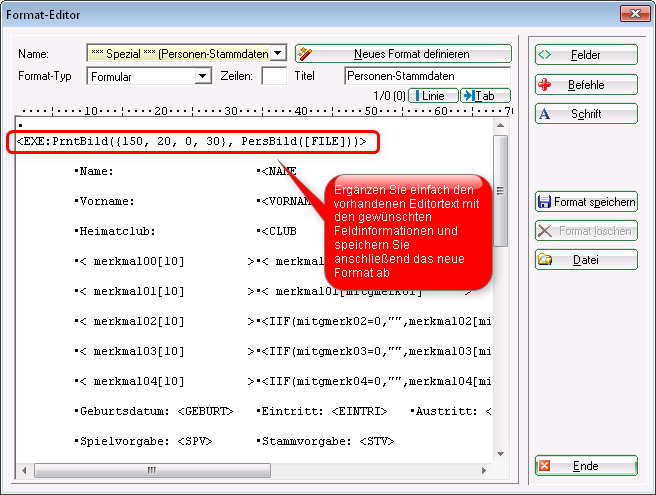Click the vertical scrollbar thumb

pyautogui.click(x=500, y=190)
